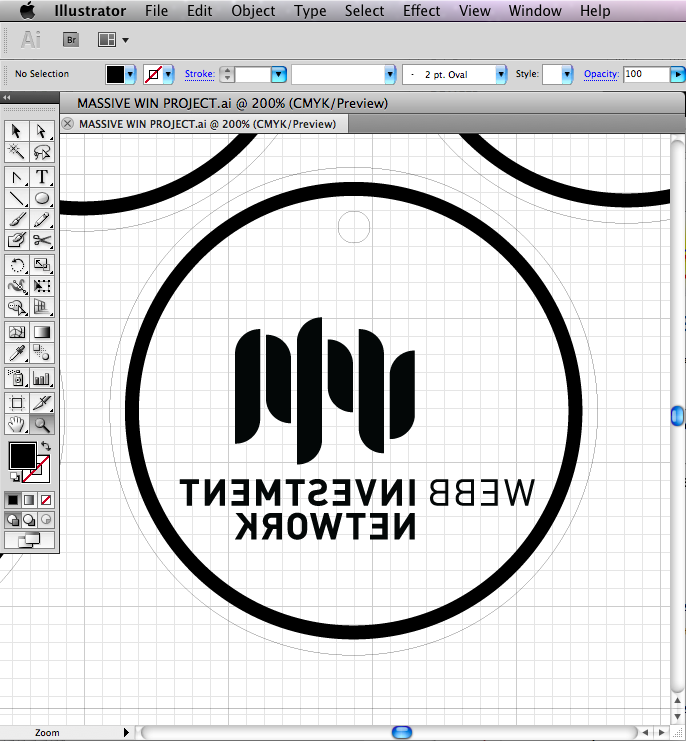The width and height of the screenshot is (686, 741).
Task: Select the Blend tool
Action: click(42, 353)
